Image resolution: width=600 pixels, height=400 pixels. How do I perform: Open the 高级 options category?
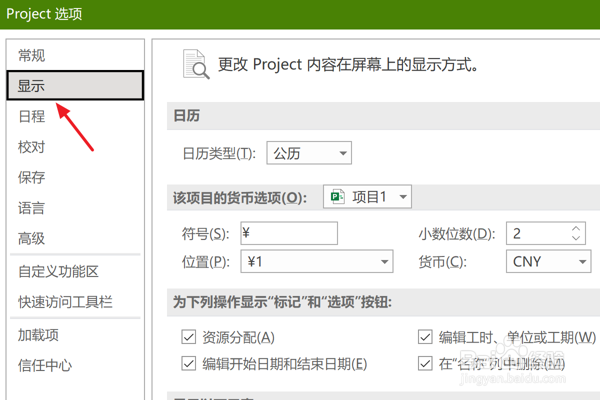coord(75,238)
